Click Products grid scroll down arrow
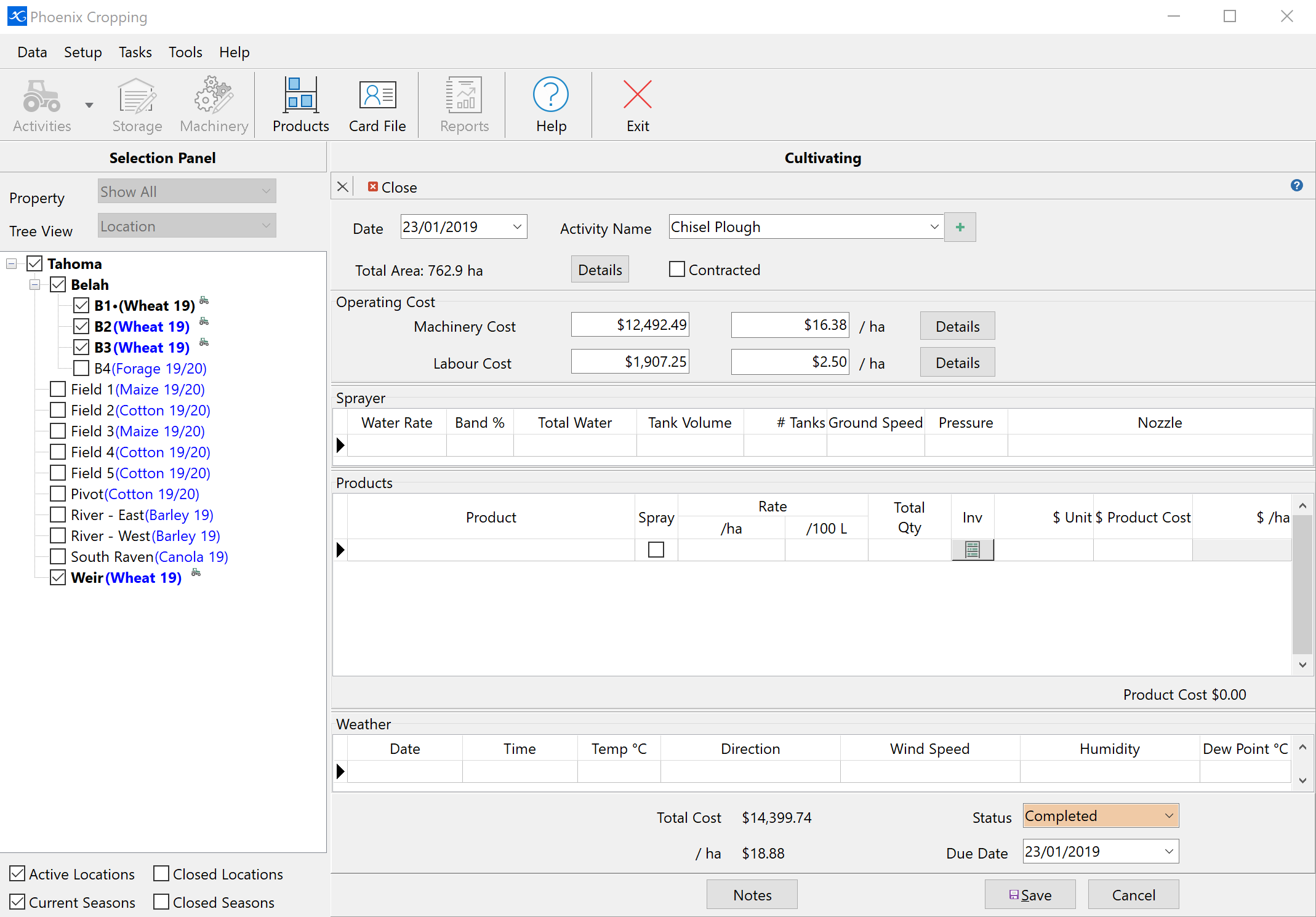 [1302, 665]
